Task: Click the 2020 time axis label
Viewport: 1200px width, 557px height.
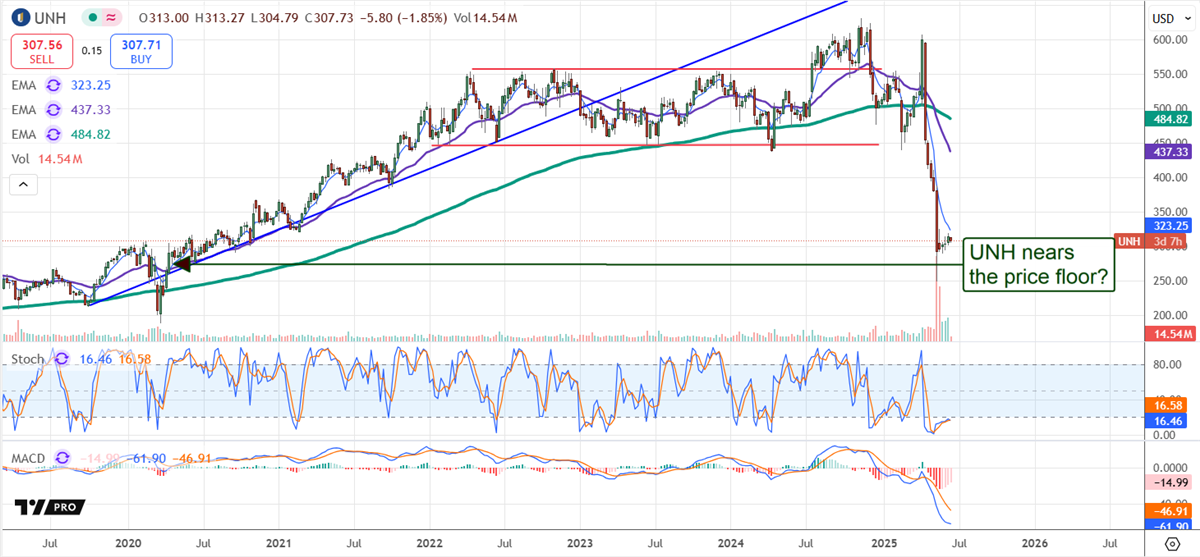Action: pos(127,544)
